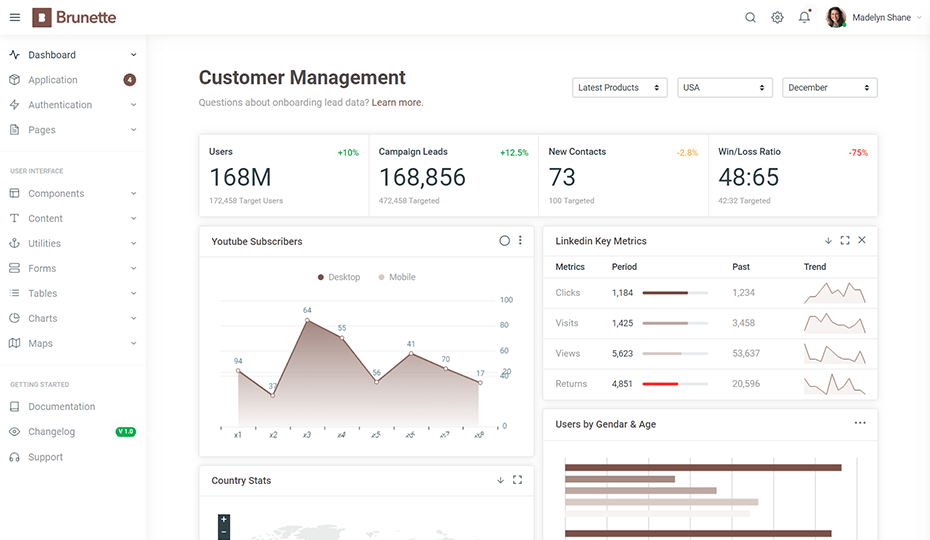Click the Youtube Subscribers refresh circle icon
Image resolution: width=930 pixels, height=540 pixels.
click(504, 240)
